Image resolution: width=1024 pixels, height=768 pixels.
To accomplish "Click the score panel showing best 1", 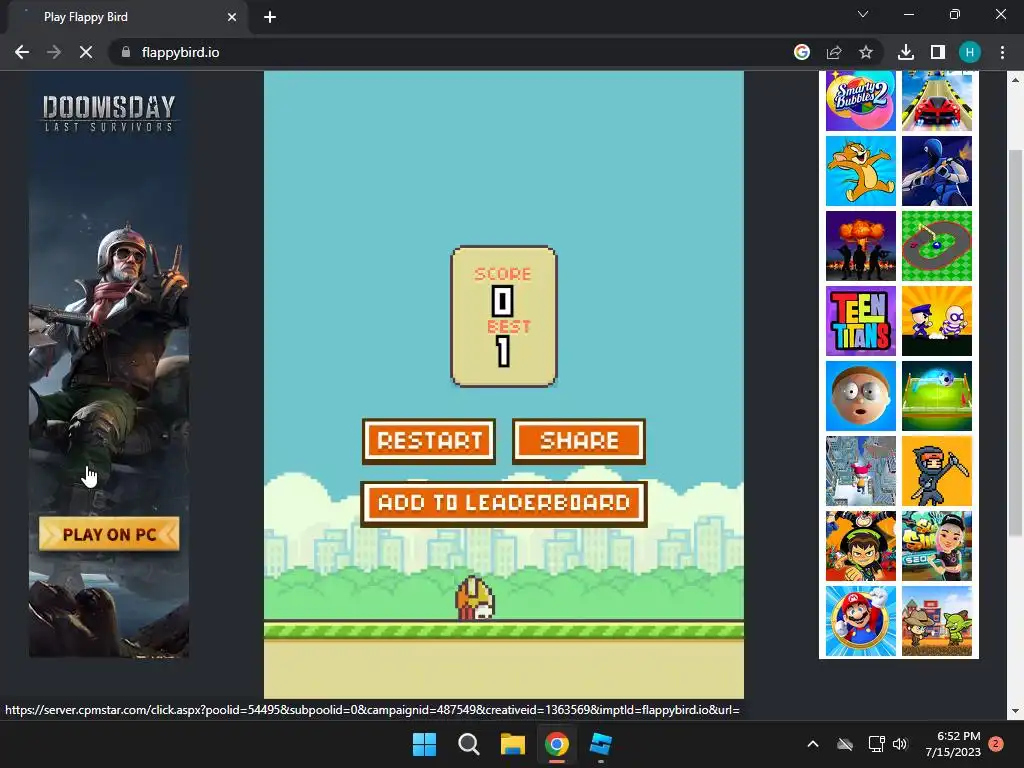I will click(504, 317).
